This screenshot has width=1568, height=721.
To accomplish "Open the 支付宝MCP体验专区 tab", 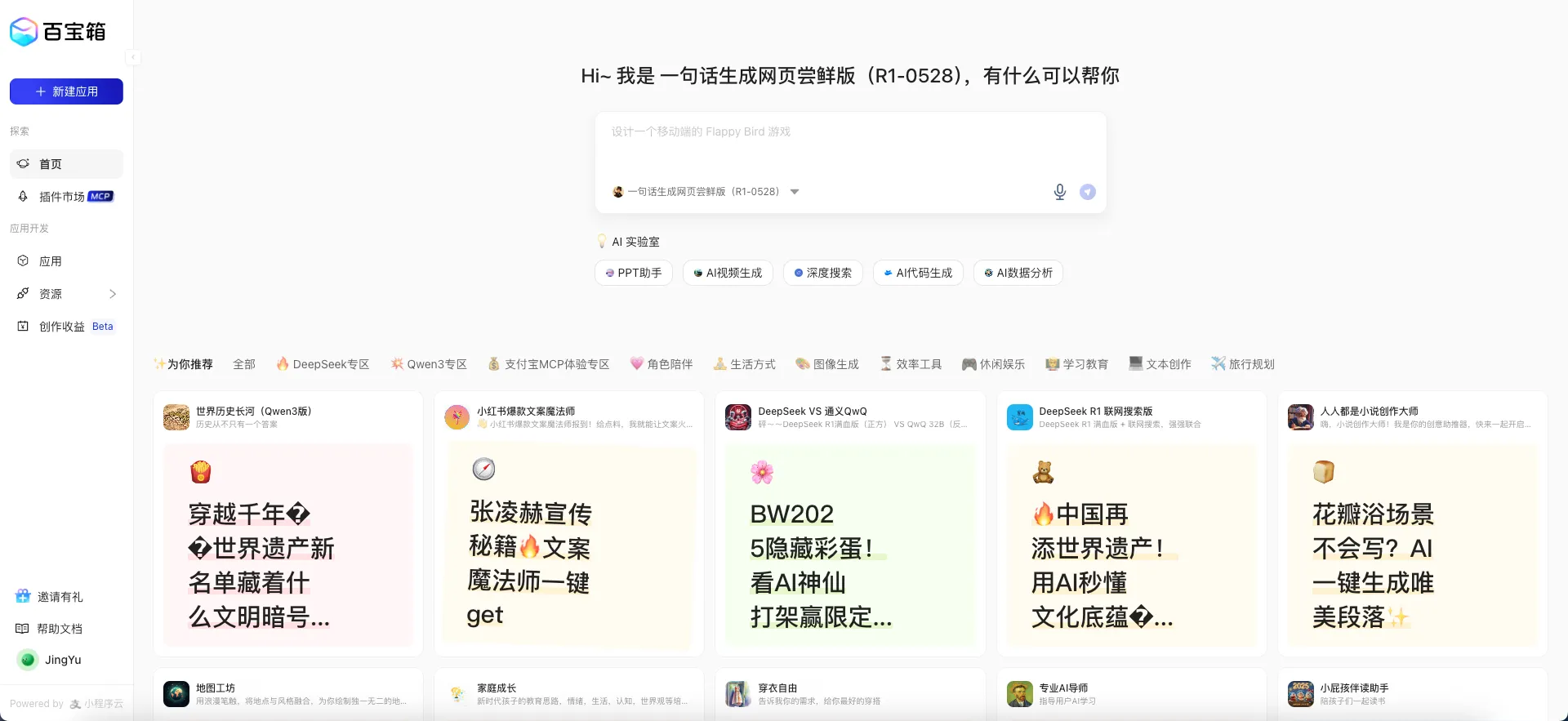I will 549,364.
